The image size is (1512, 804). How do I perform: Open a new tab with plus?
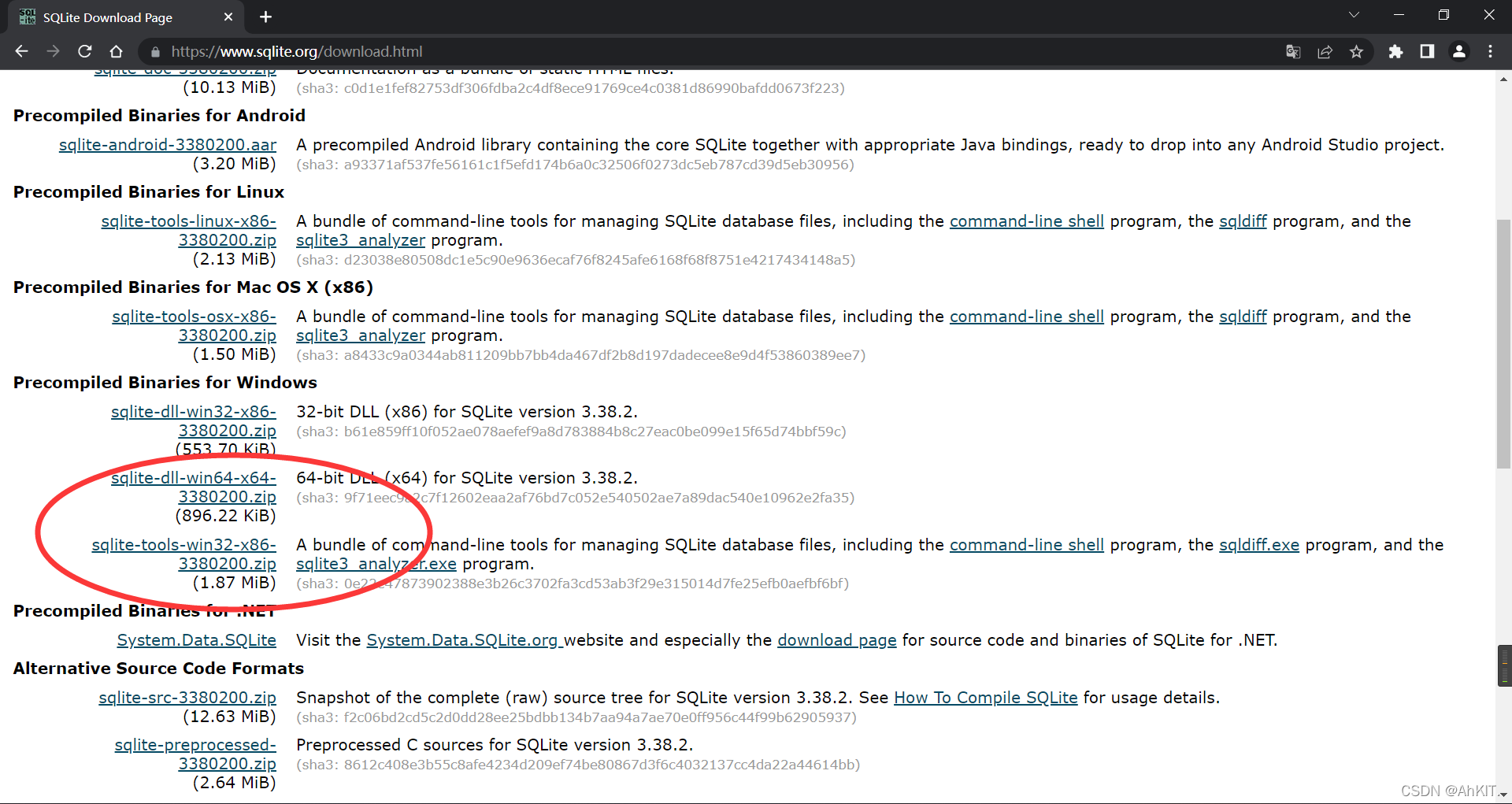265,17
